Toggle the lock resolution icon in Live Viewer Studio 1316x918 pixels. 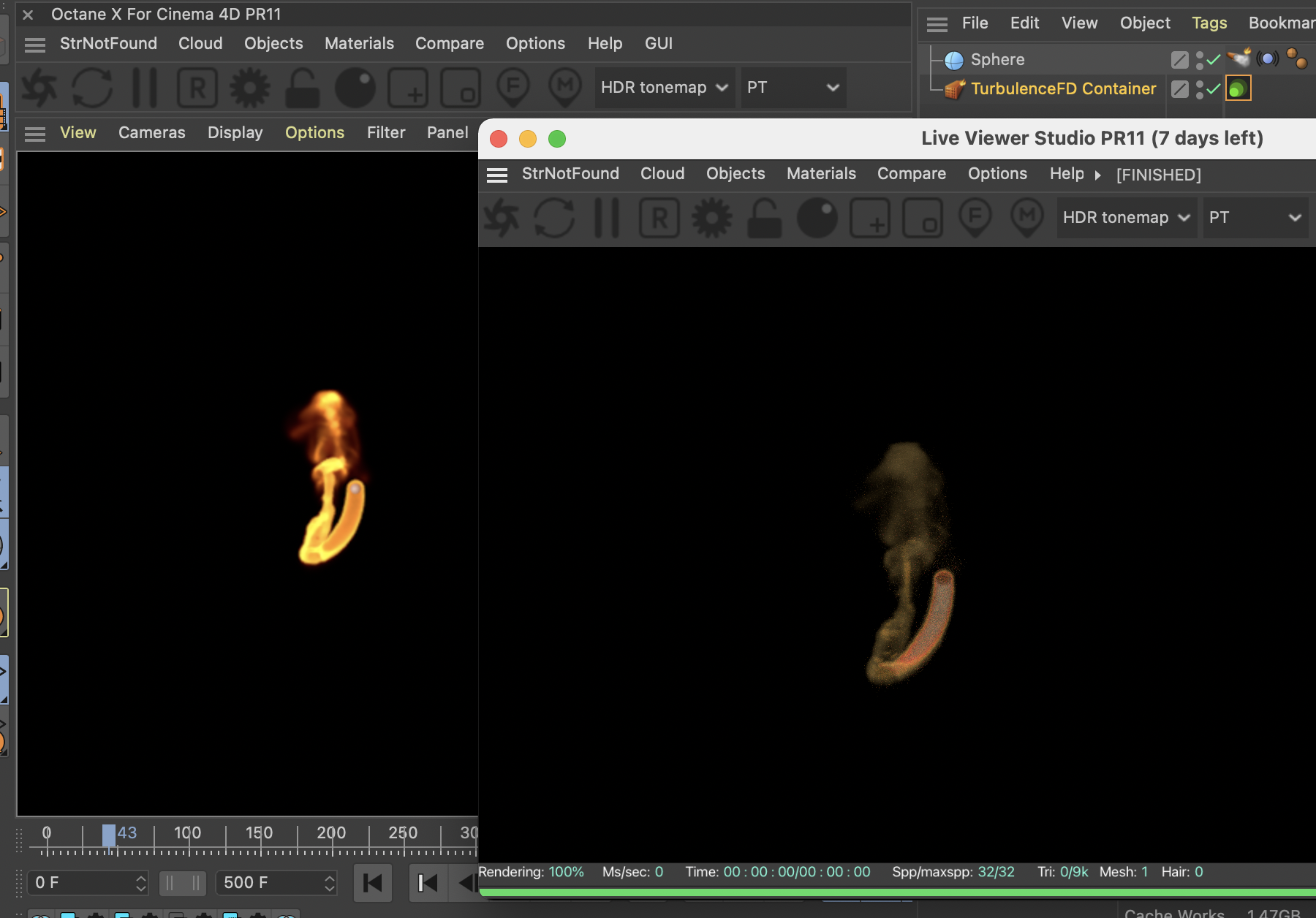point(765,218)
